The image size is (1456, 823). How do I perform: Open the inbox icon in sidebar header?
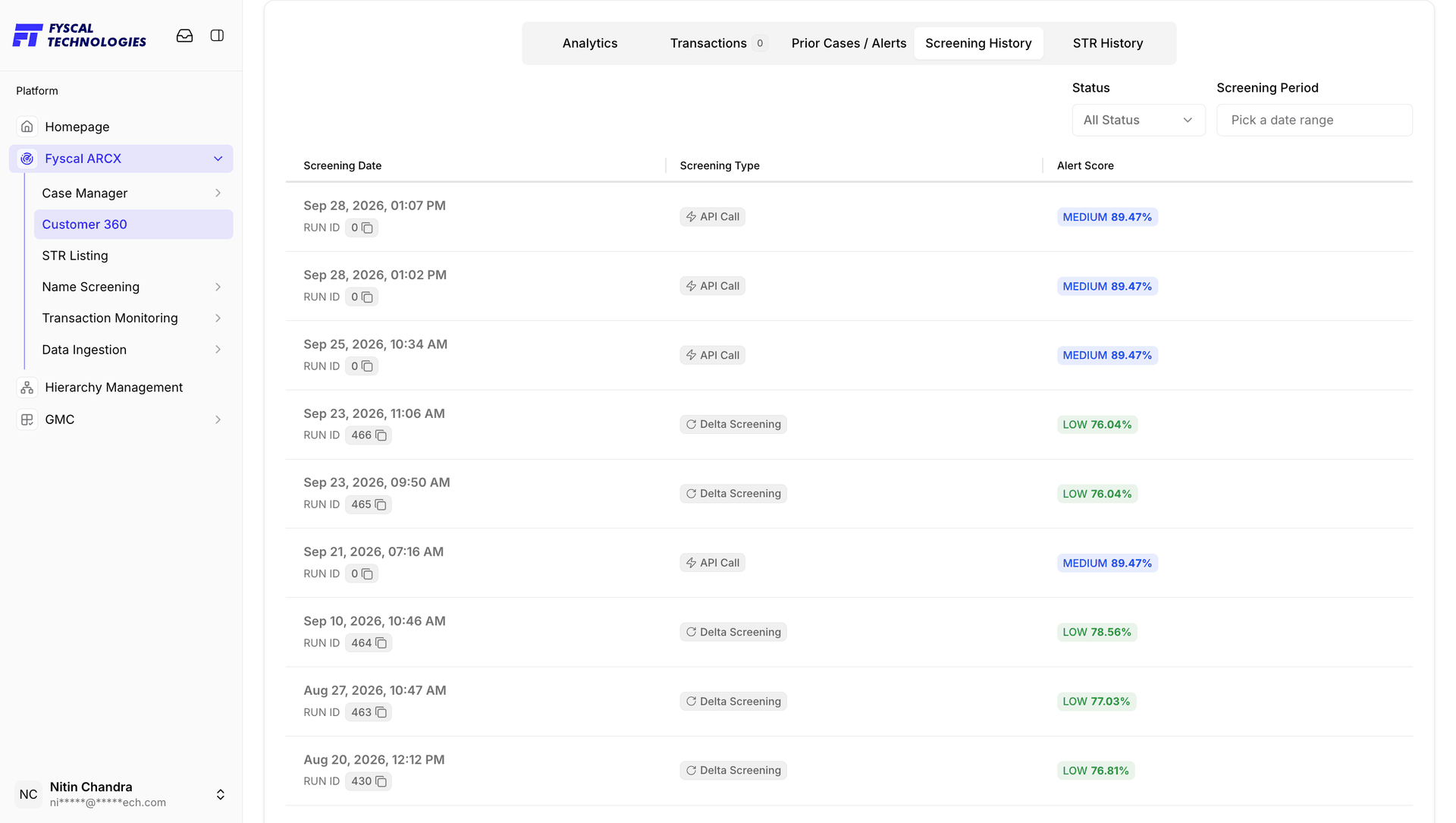184,36
